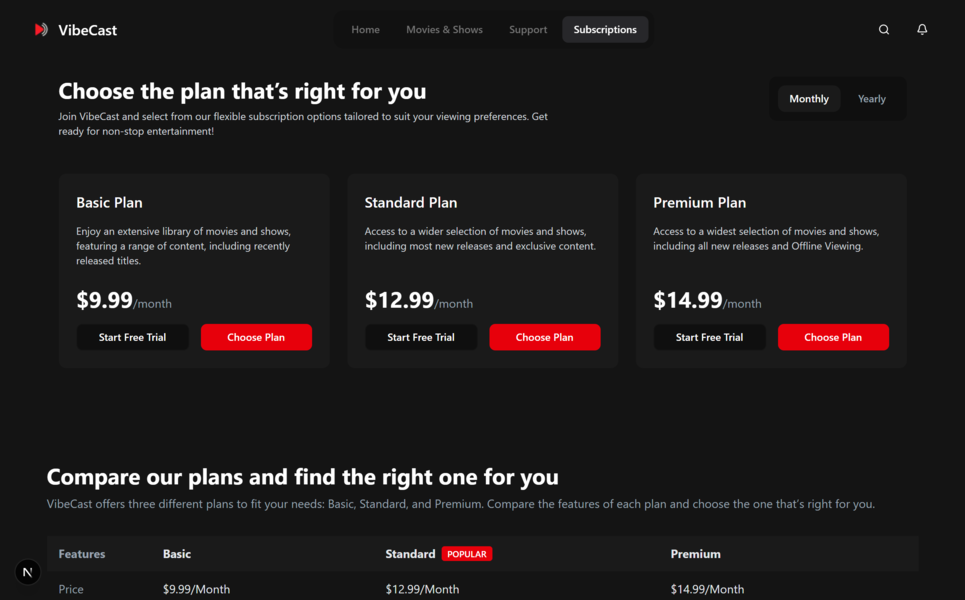The width and height of the screenshot is (965, 600).
Task: Click the VibeCast logo icon
Action: pyautogui.click(x=41, y=30)
